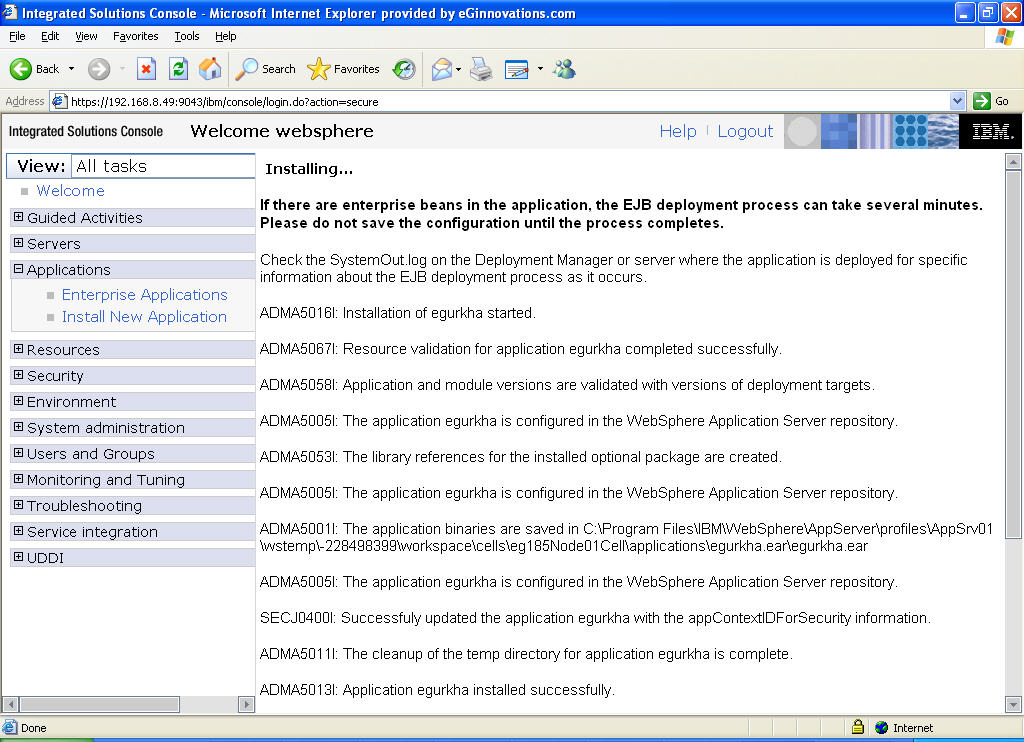Click navigation scroll right arrow
This screenshot has height=742, width=1024.
pyautogui.click(x=247, y=704)
